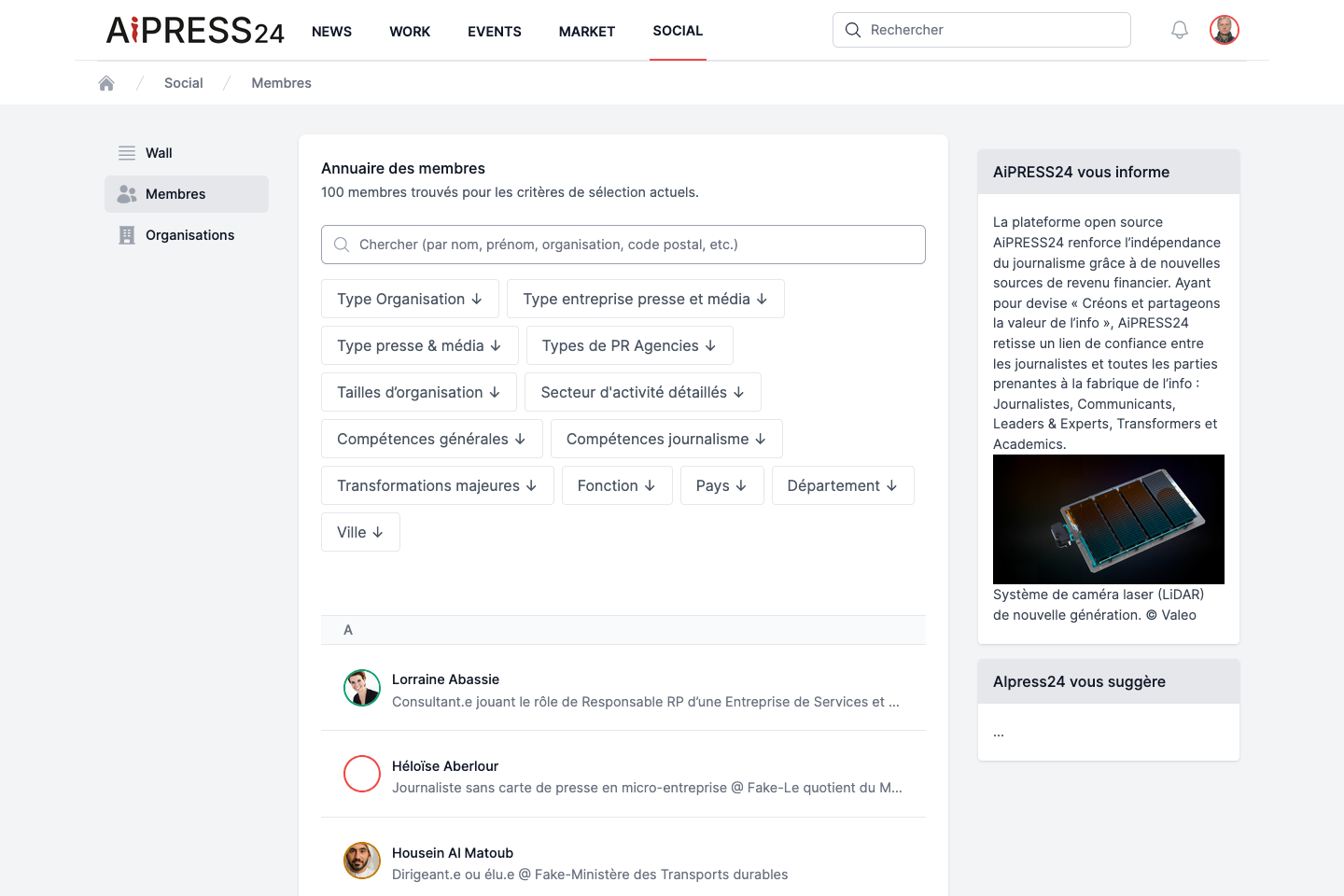Click the AiPRESS24 logo
This screenshot has height=896, width=1344.
click(x=195, y=31)
